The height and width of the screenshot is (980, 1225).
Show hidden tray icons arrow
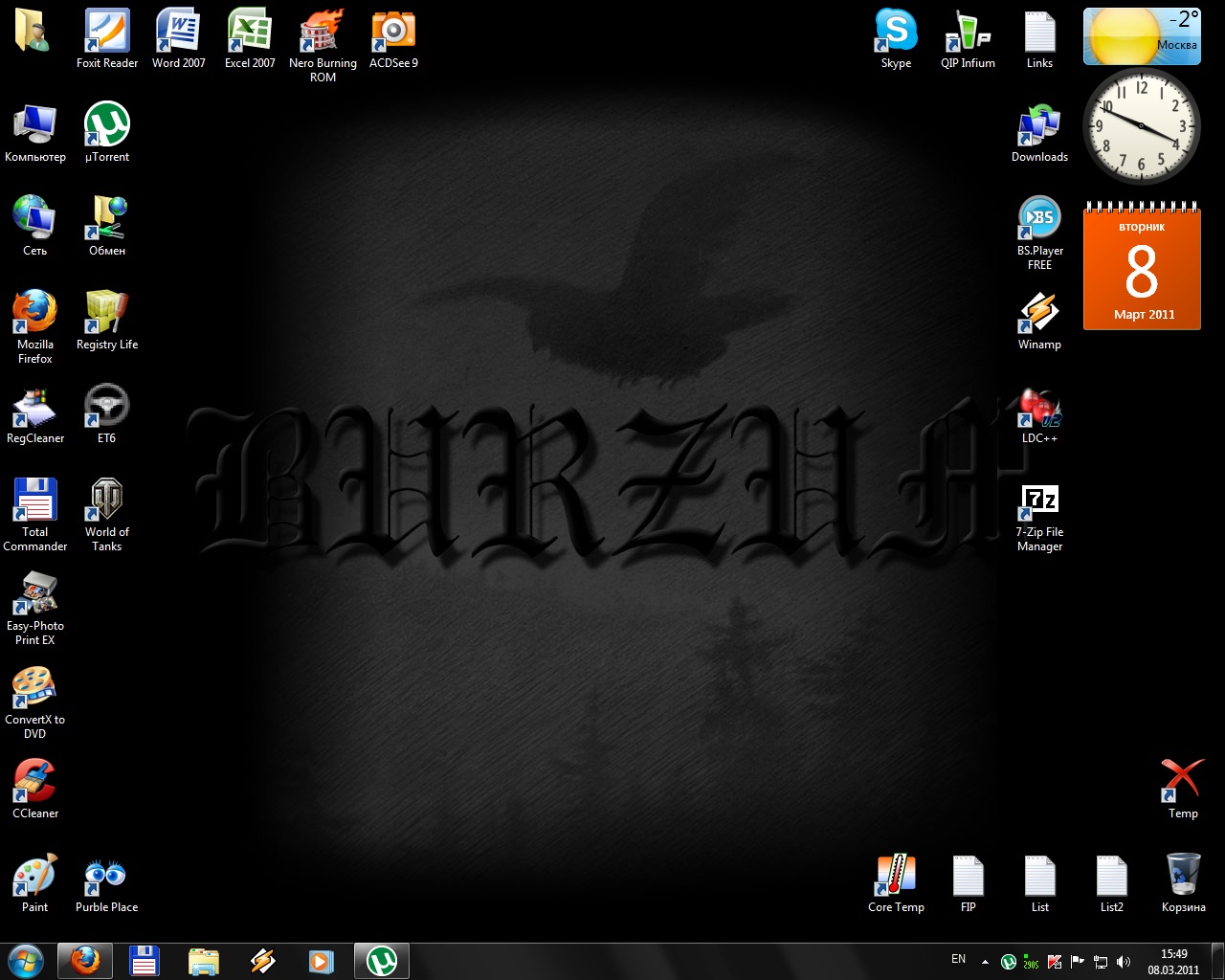985,962
